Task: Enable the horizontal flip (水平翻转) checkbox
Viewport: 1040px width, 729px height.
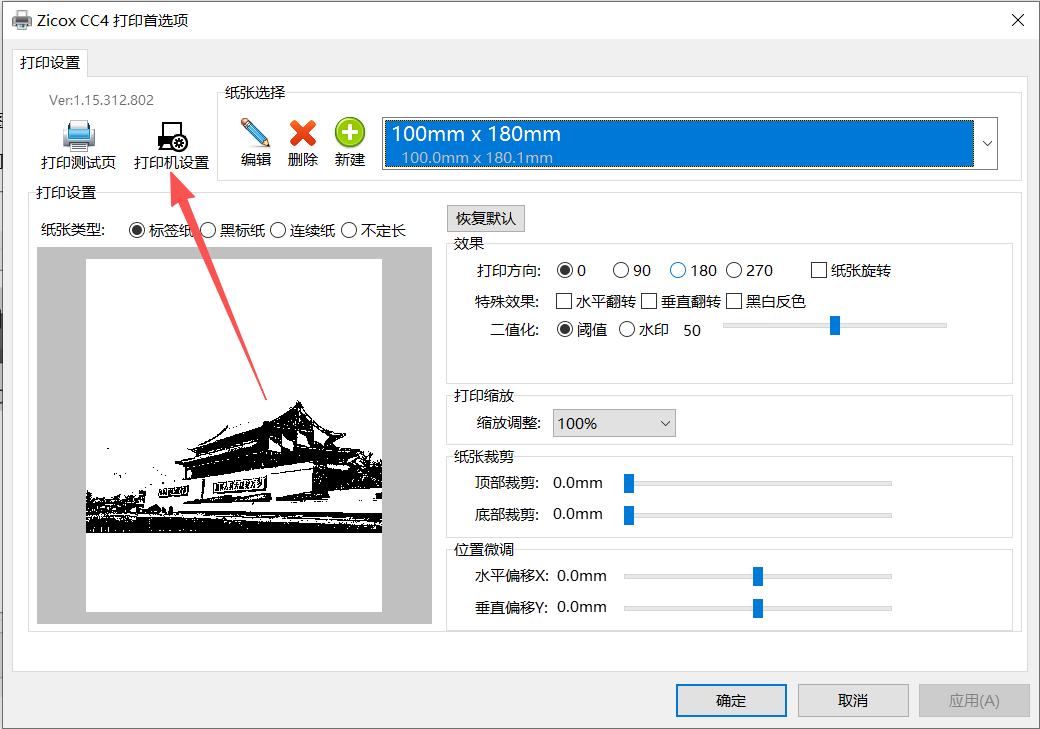Action: tap(564, 301)
